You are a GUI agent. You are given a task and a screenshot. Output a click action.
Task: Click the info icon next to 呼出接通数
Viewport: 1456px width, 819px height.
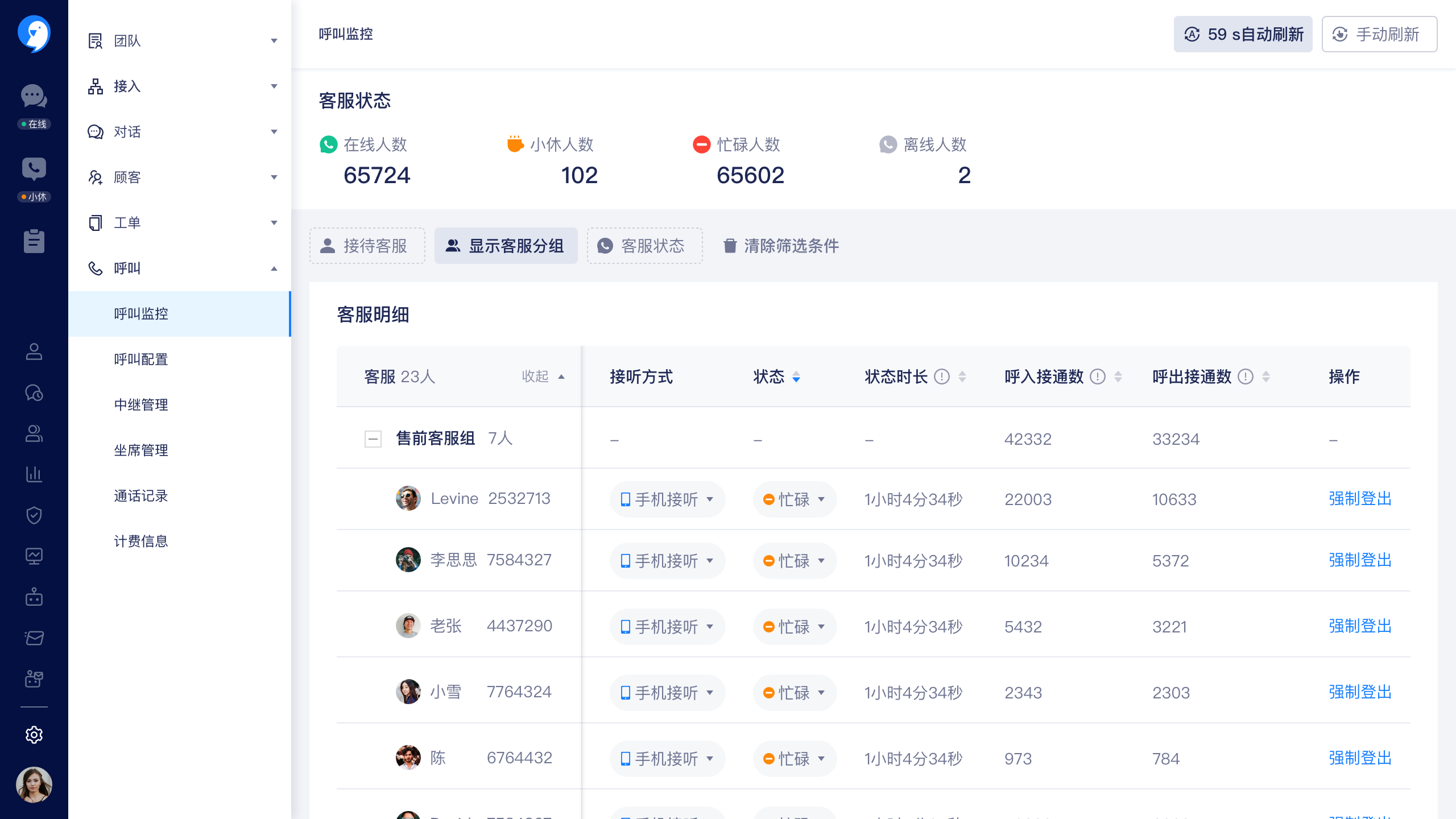(x=1246, y=377)
